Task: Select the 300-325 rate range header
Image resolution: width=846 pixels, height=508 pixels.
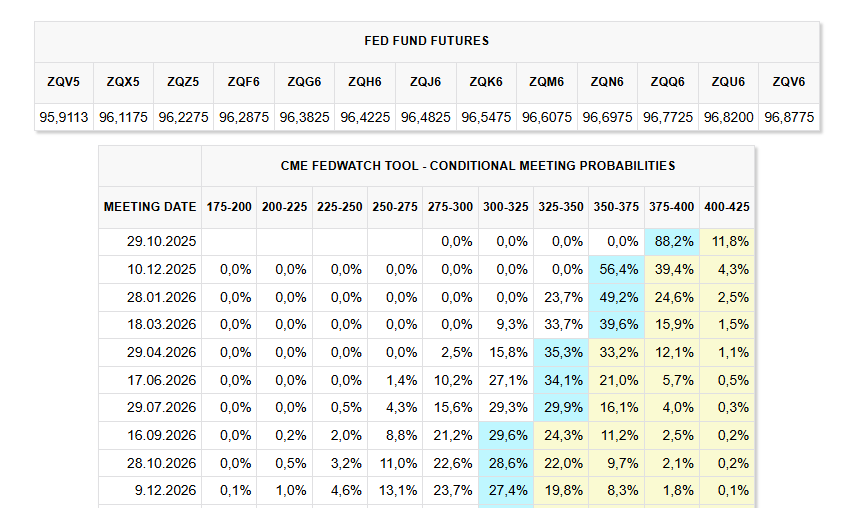Action: 506,207
